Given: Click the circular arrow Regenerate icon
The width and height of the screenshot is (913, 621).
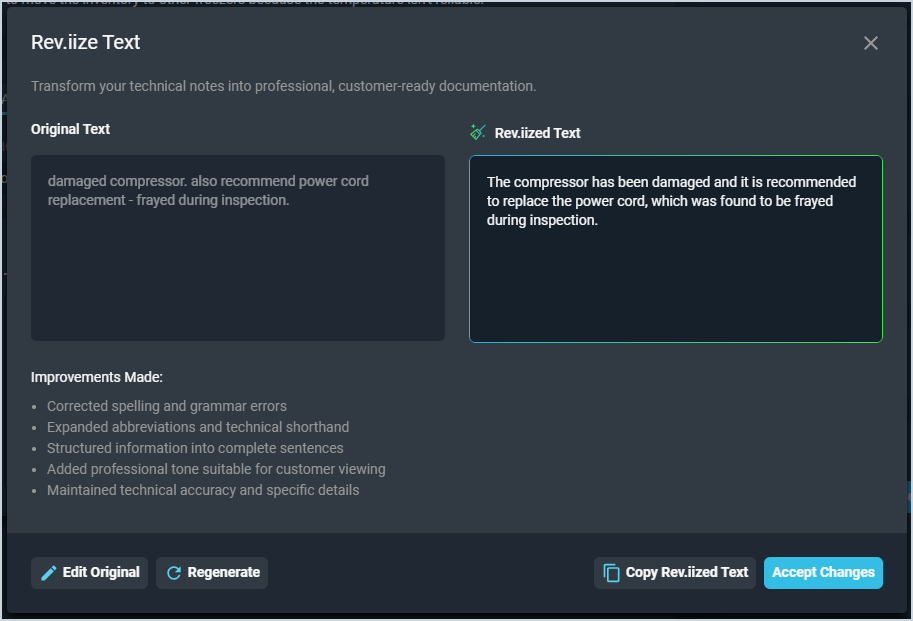Looking at the screenshot, I should coord(174,573).
